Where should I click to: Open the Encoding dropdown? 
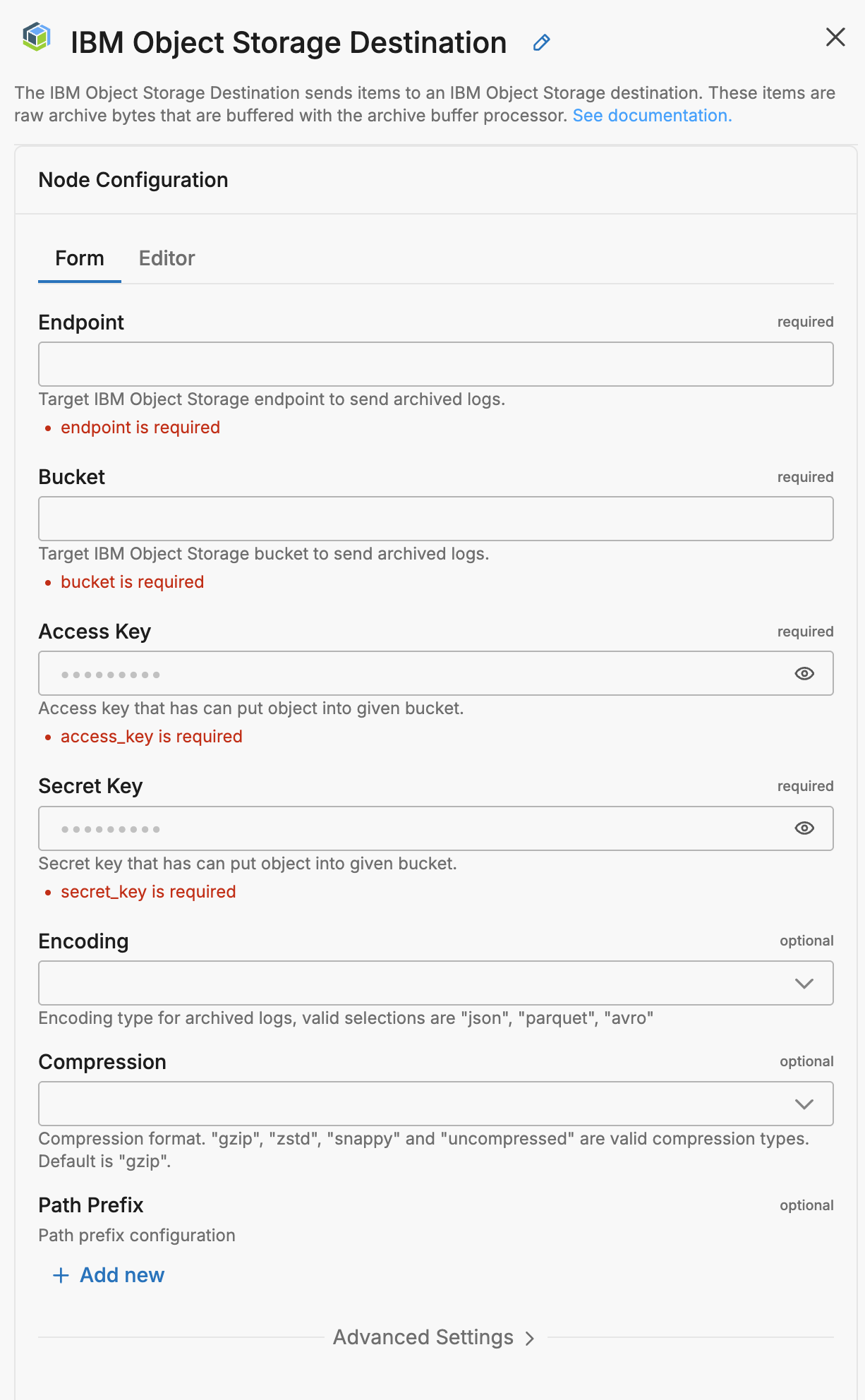pos(435,983)
